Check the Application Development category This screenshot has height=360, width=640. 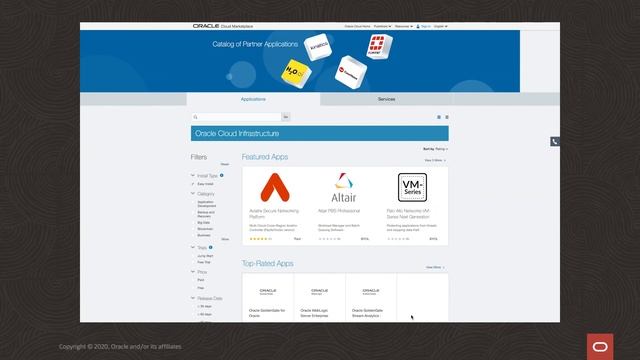[x=194, y=202]
